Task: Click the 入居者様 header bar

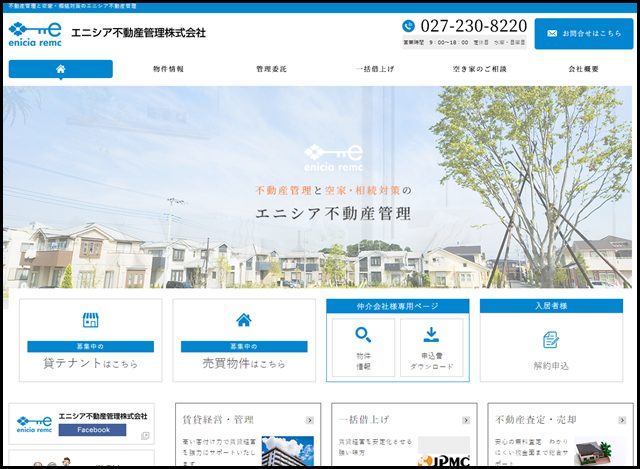Action: 551,306
